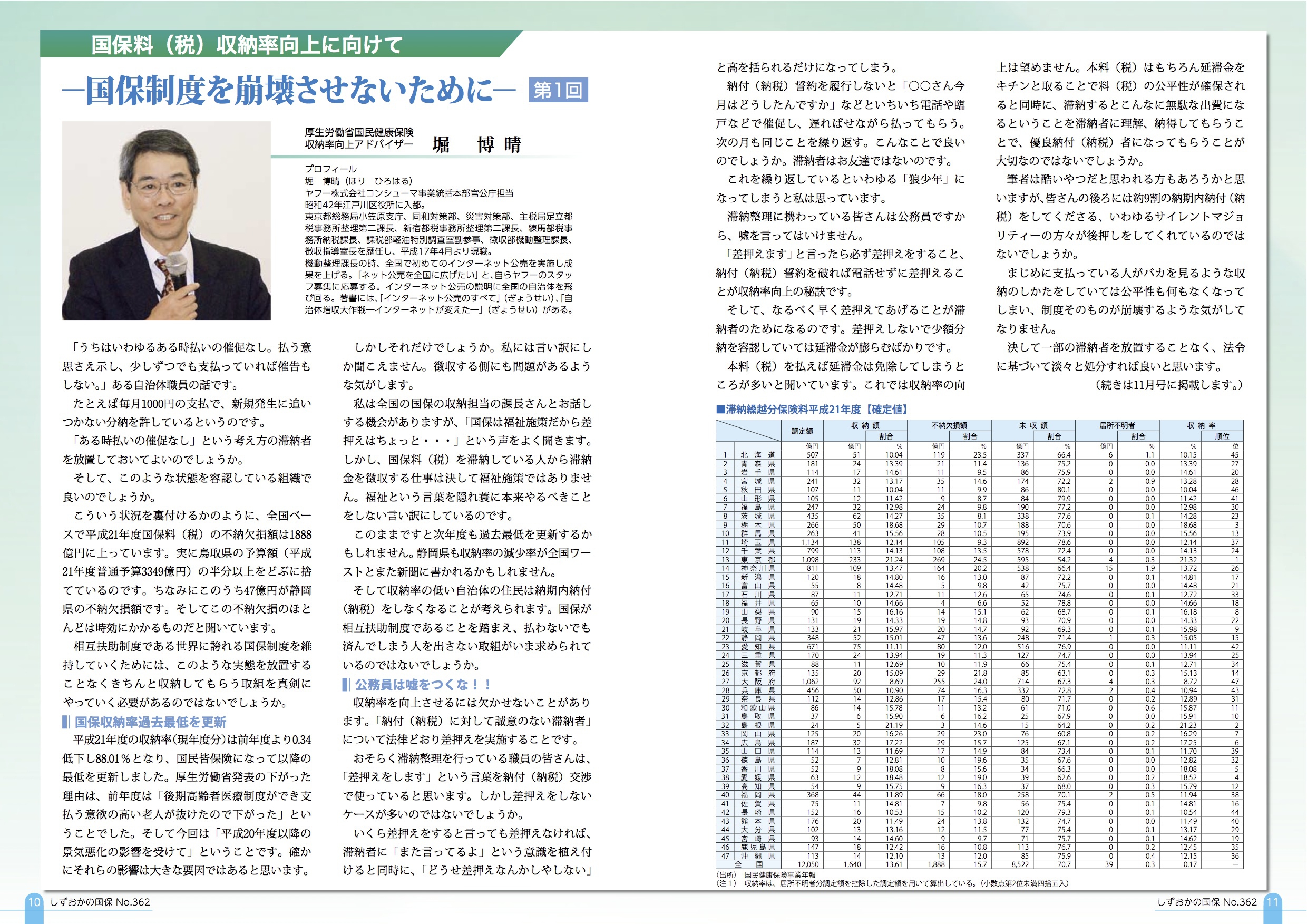
Task: Click the '静岡県' row name
Action: pyautogui.click(x=758, y=638)
